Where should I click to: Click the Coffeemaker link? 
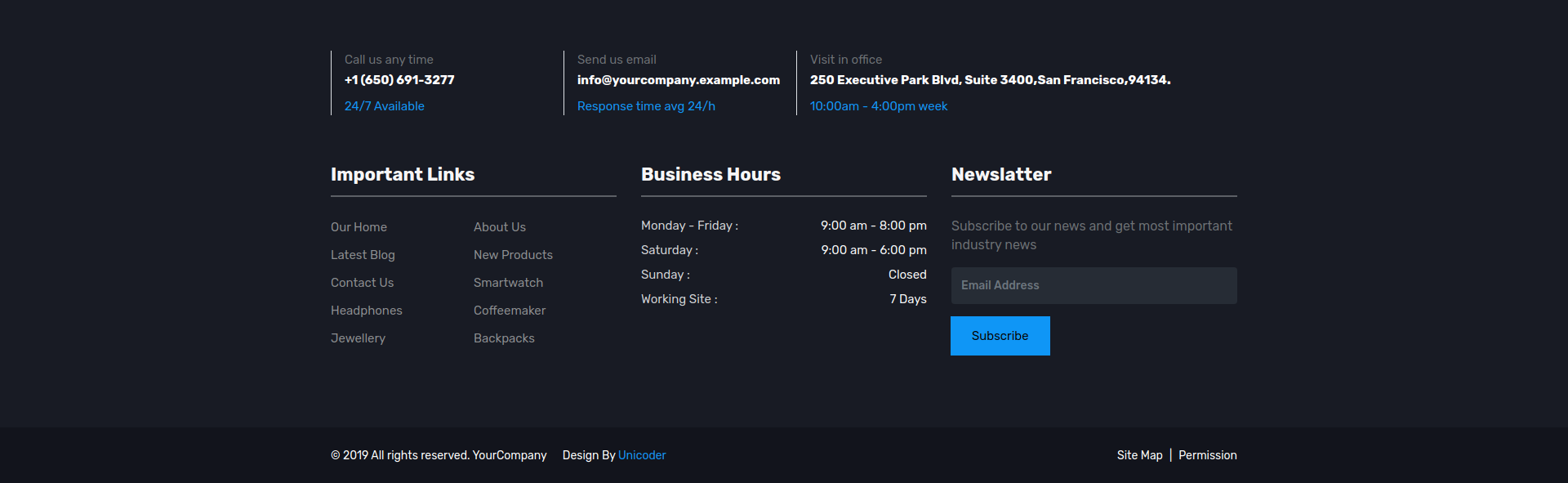(509, 311)
